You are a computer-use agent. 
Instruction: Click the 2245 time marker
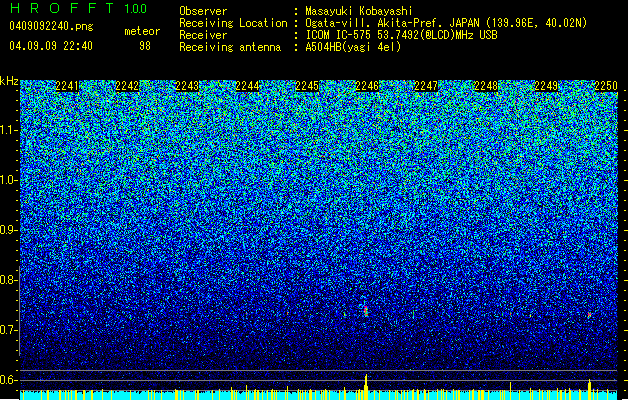pos(307,86)
